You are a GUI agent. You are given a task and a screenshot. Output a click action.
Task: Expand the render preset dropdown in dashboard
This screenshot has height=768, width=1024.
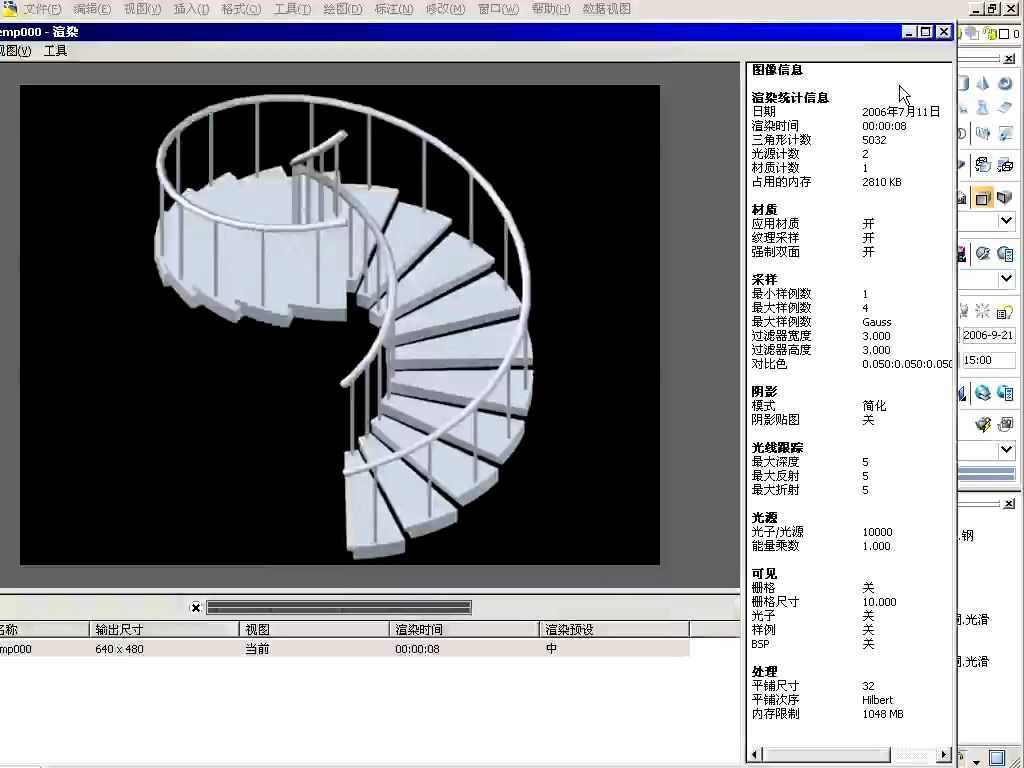(x=1006, y=449)
